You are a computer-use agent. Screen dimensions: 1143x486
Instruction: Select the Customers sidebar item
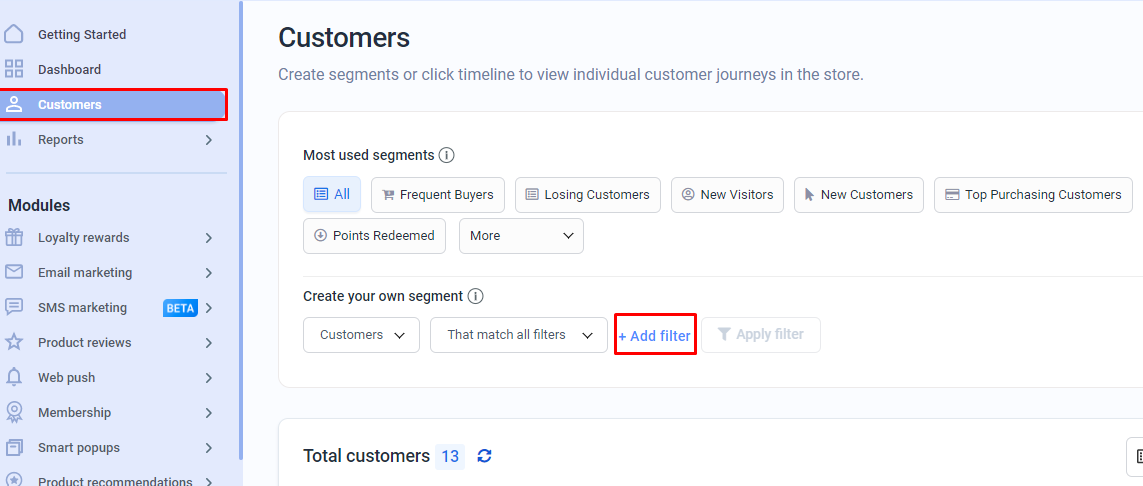tap(114, 105)
